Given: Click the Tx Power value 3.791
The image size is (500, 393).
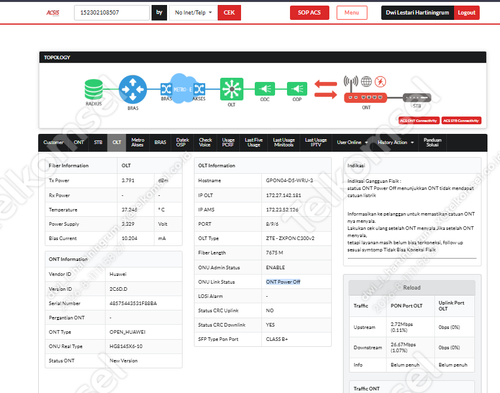Looking at the screenshot, I should click(x=128, y=180).
